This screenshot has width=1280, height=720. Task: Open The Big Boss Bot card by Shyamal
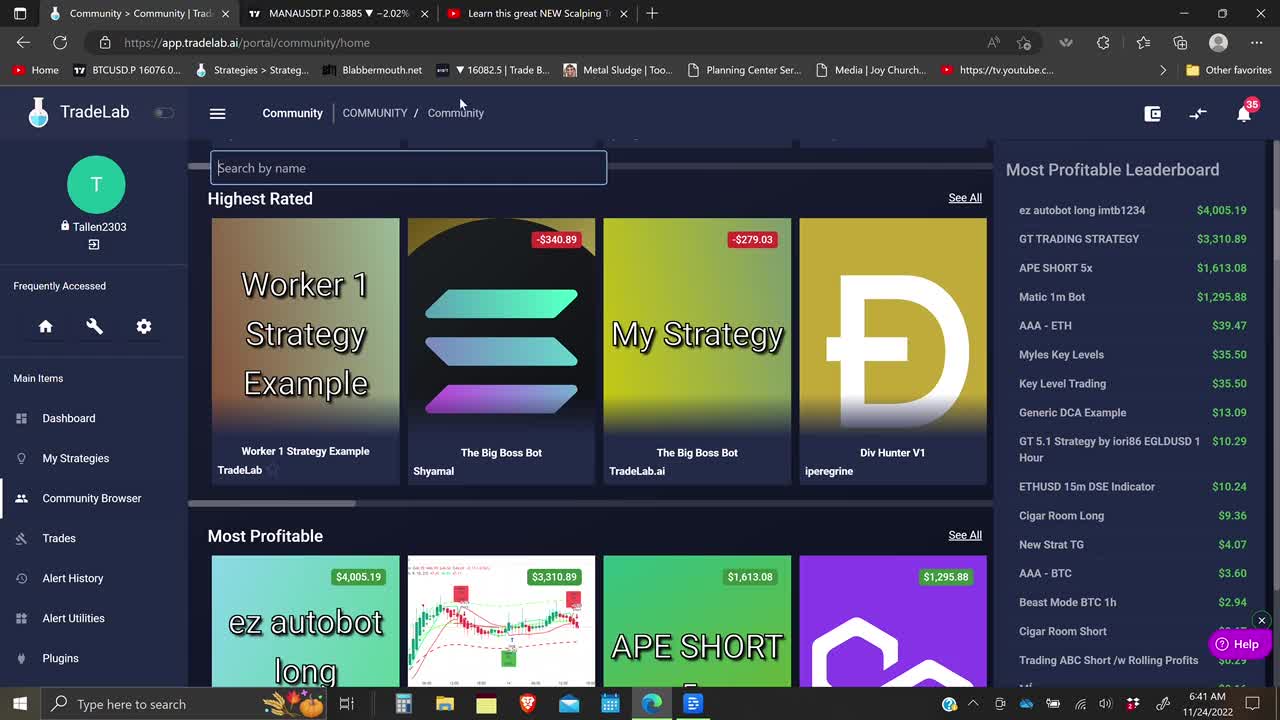(501, 351)
